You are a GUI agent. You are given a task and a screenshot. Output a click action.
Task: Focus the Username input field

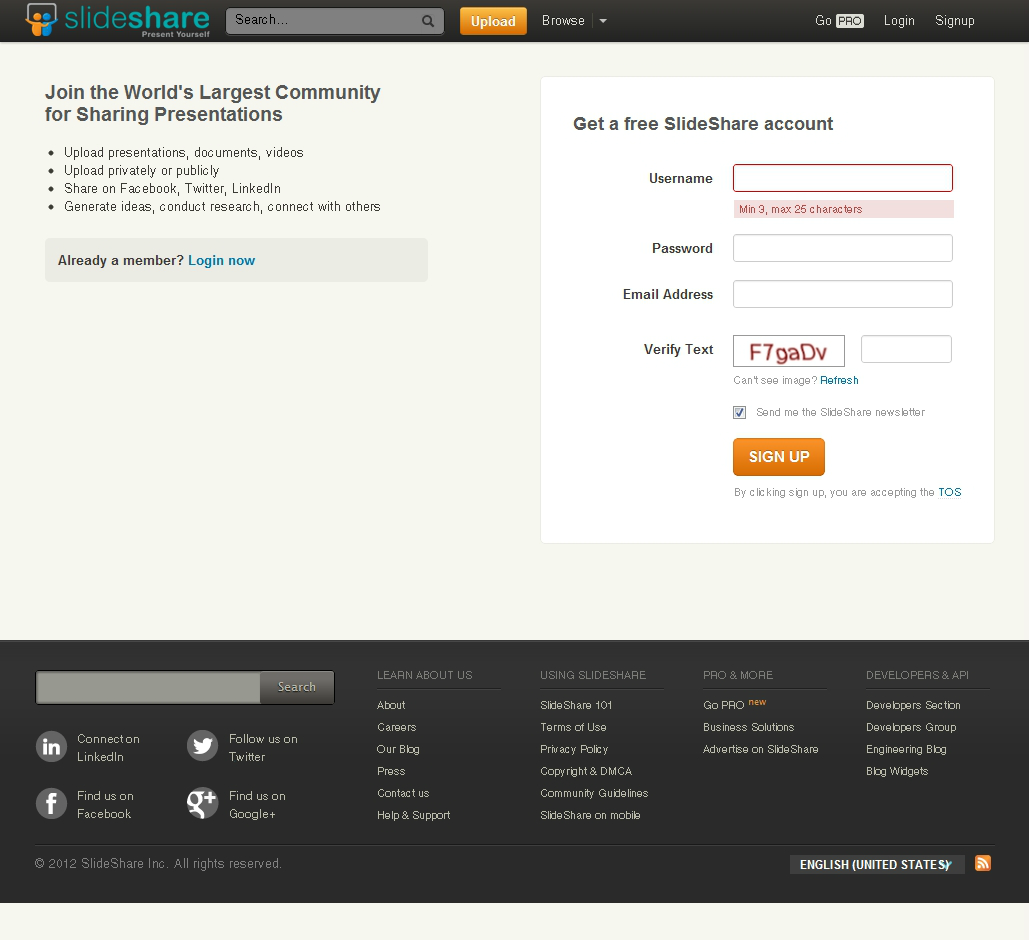point(843,178)
